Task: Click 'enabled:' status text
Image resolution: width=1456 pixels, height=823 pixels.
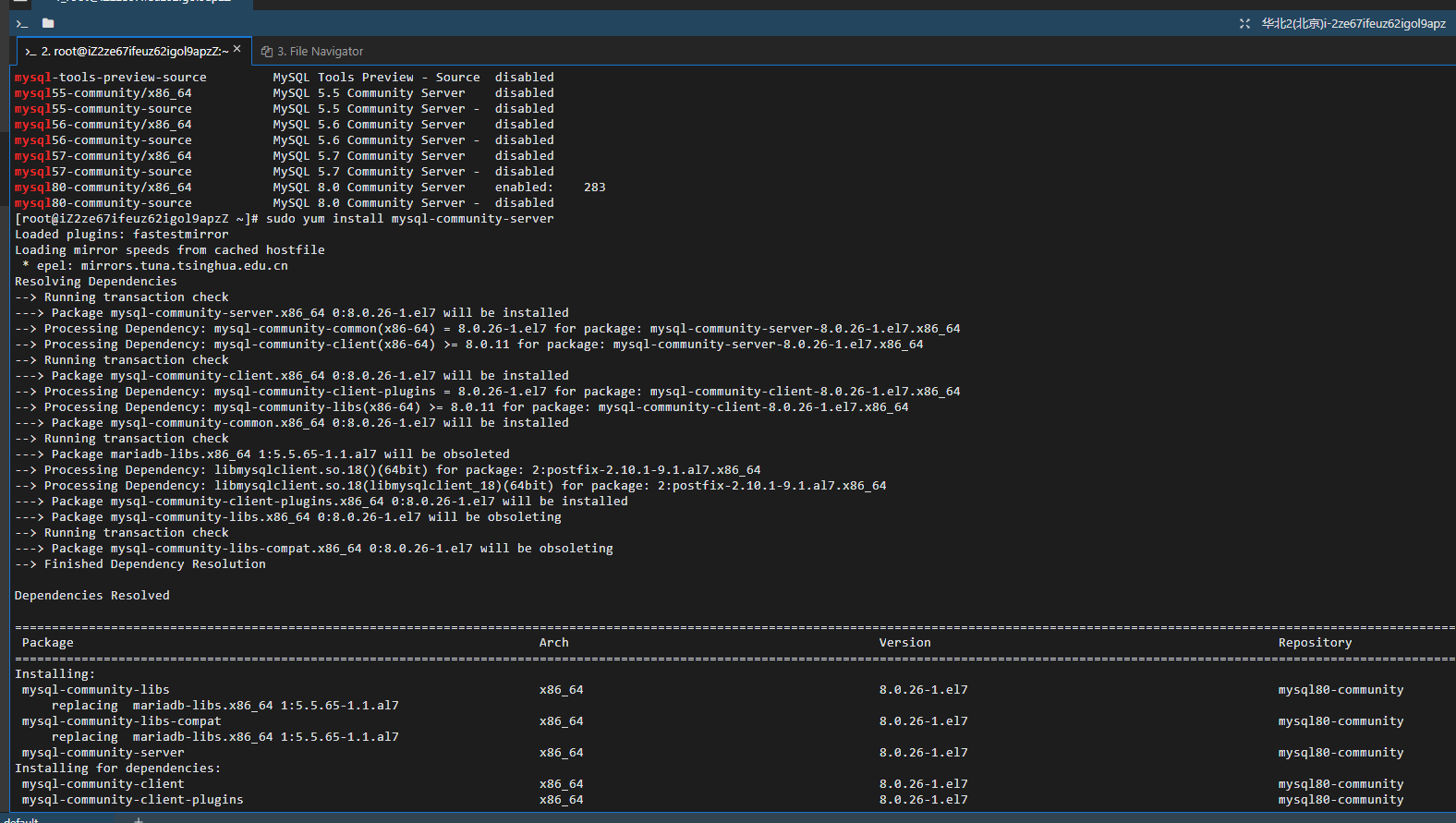Action: [x=524, y=188]
